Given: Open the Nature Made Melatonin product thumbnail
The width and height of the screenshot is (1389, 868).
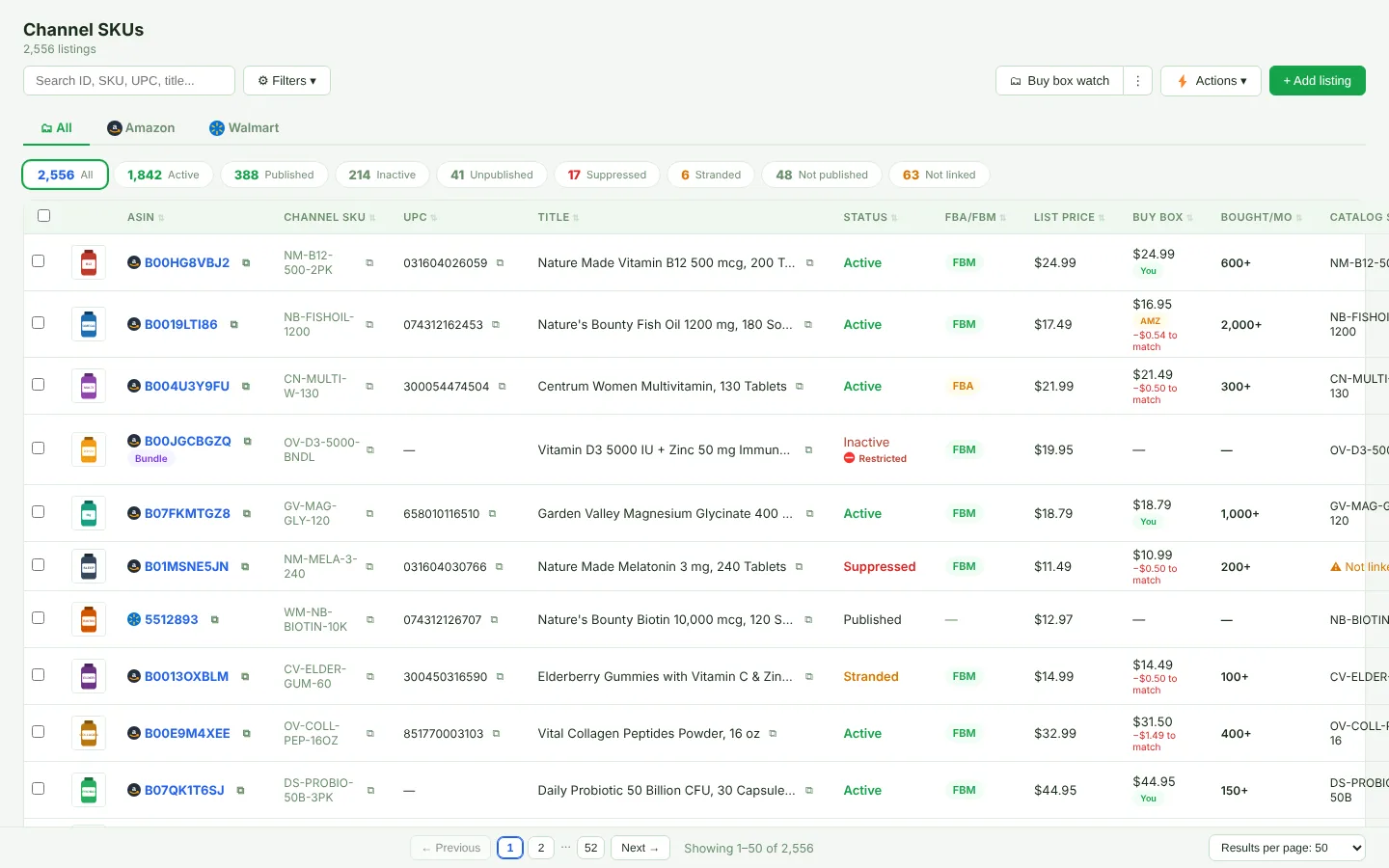Looking at the screenshot, I should [x=89, y=567].
